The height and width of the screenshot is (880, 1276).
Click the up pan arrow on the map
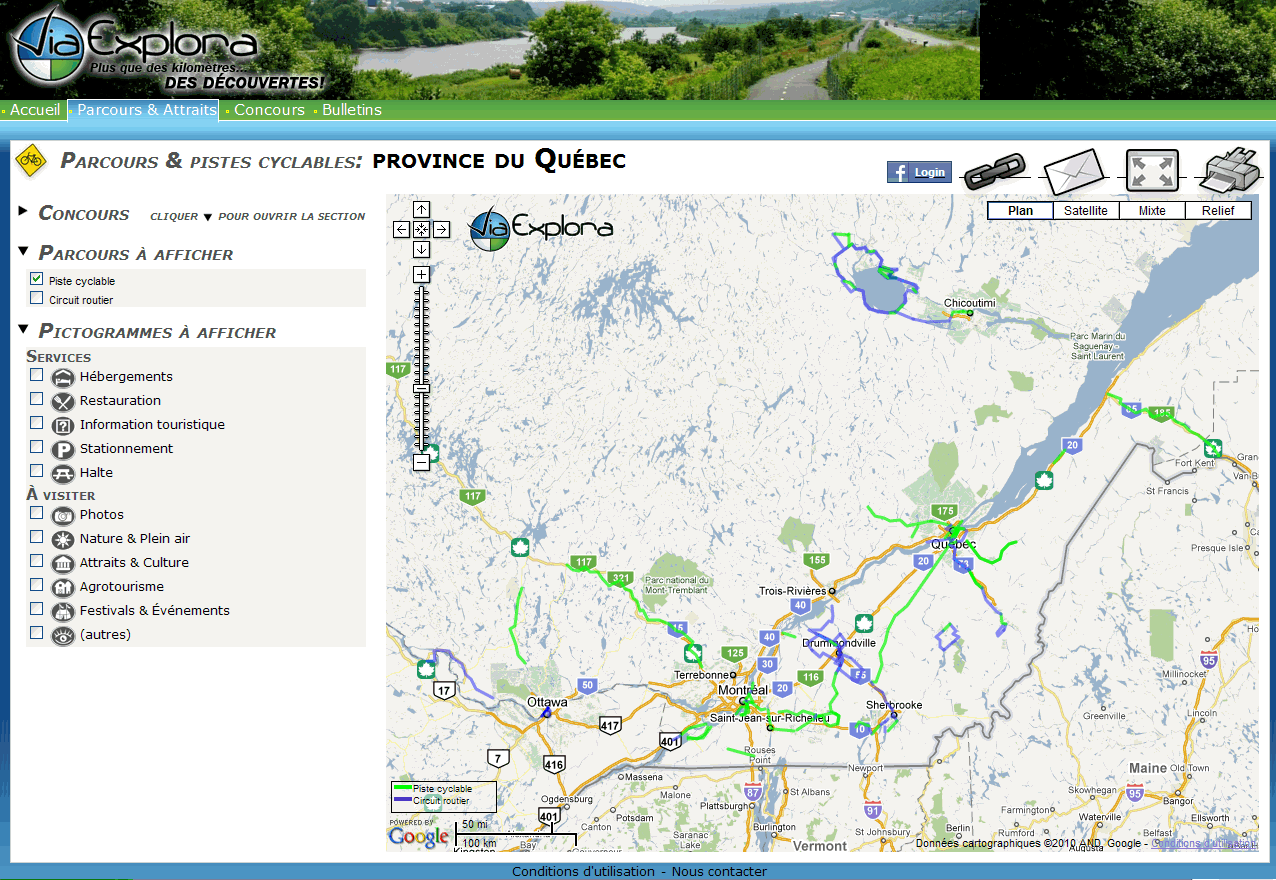[421, 210]
